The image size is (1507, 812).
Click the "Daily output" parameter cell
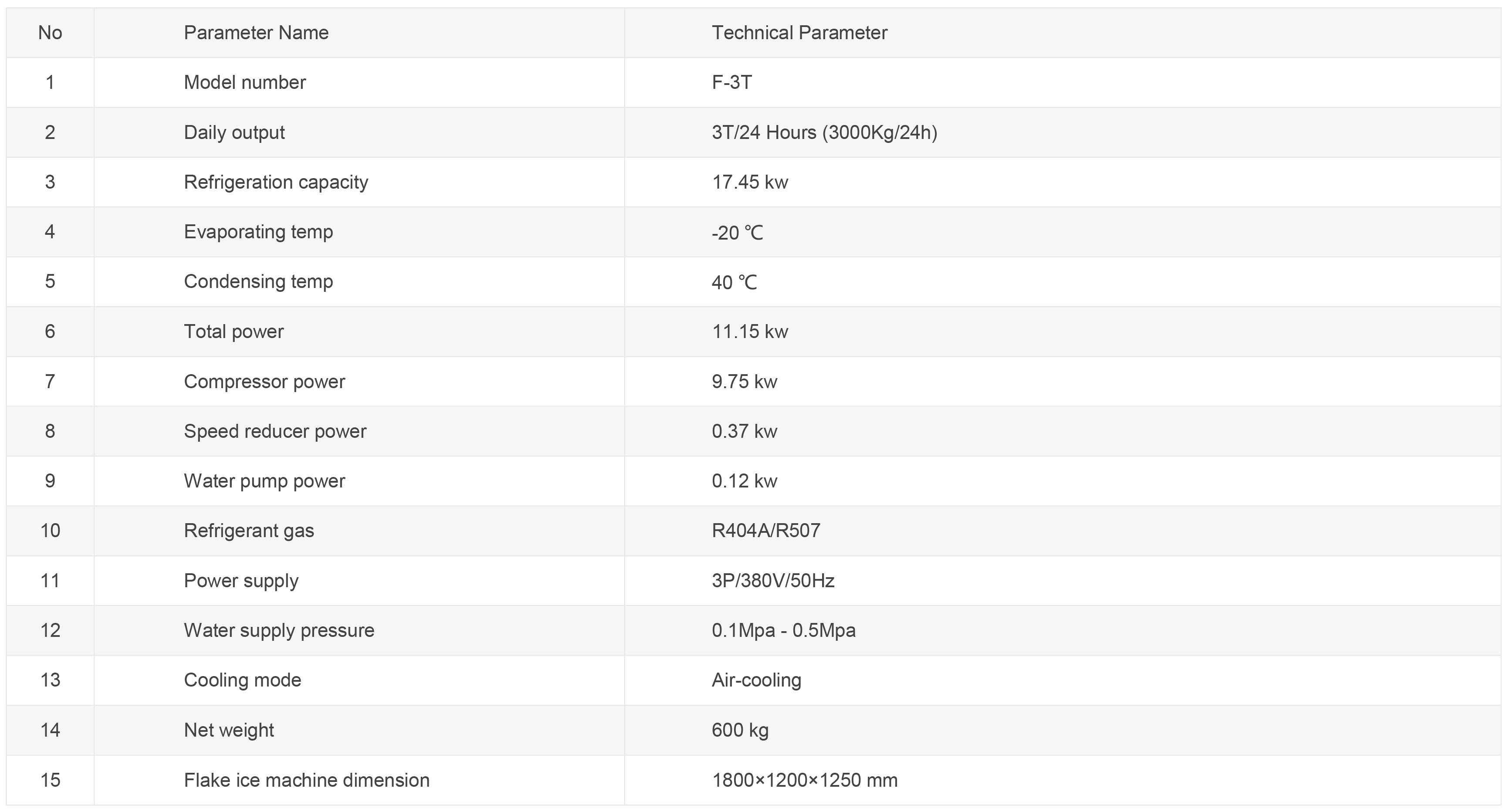[x=234, y=132]
